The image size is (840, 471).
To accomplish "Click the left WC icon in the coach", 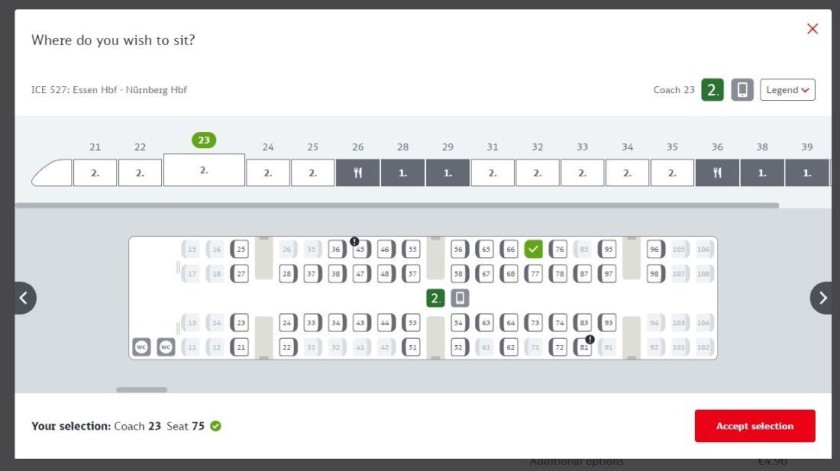I will 142,348.
